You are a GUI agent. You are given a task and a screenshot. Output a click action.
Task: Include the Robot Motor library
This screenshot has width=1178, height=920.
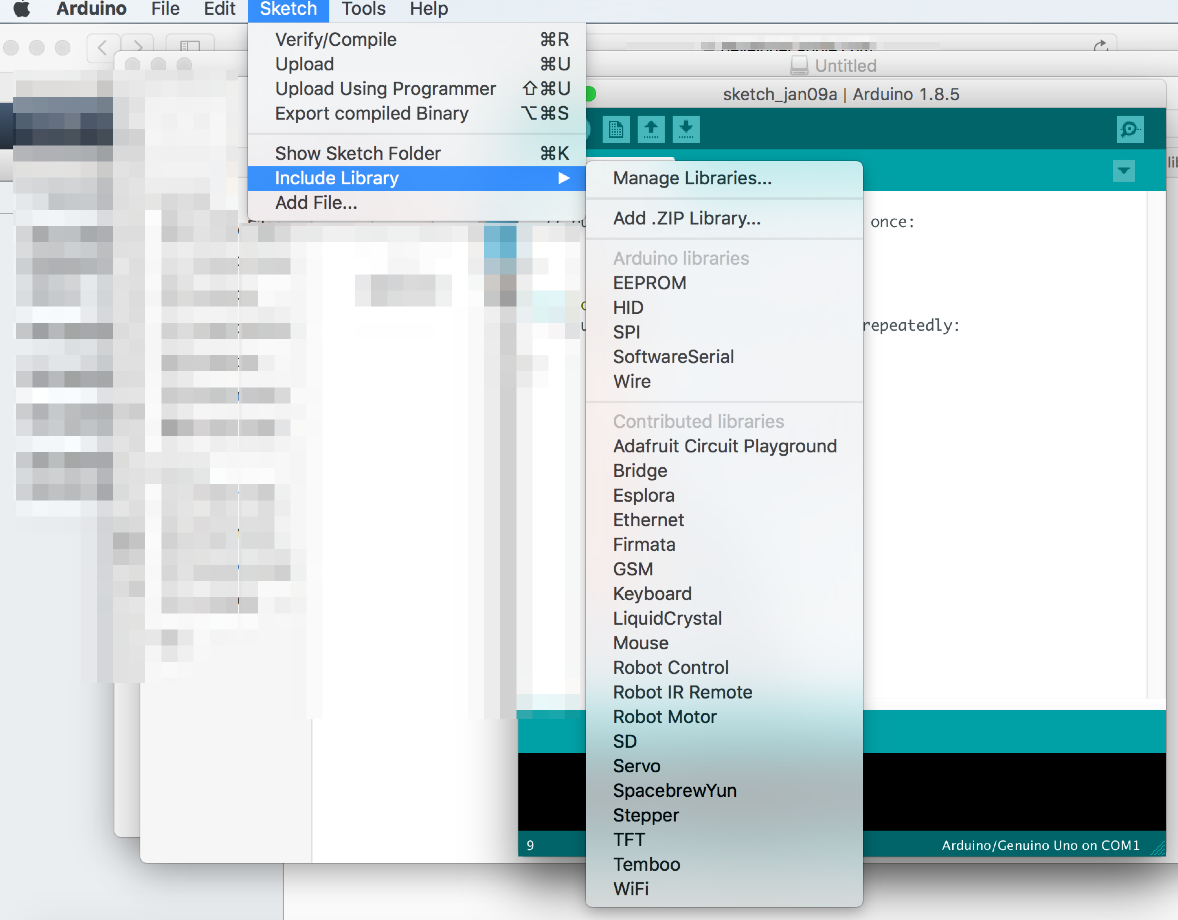pos(724,716)
